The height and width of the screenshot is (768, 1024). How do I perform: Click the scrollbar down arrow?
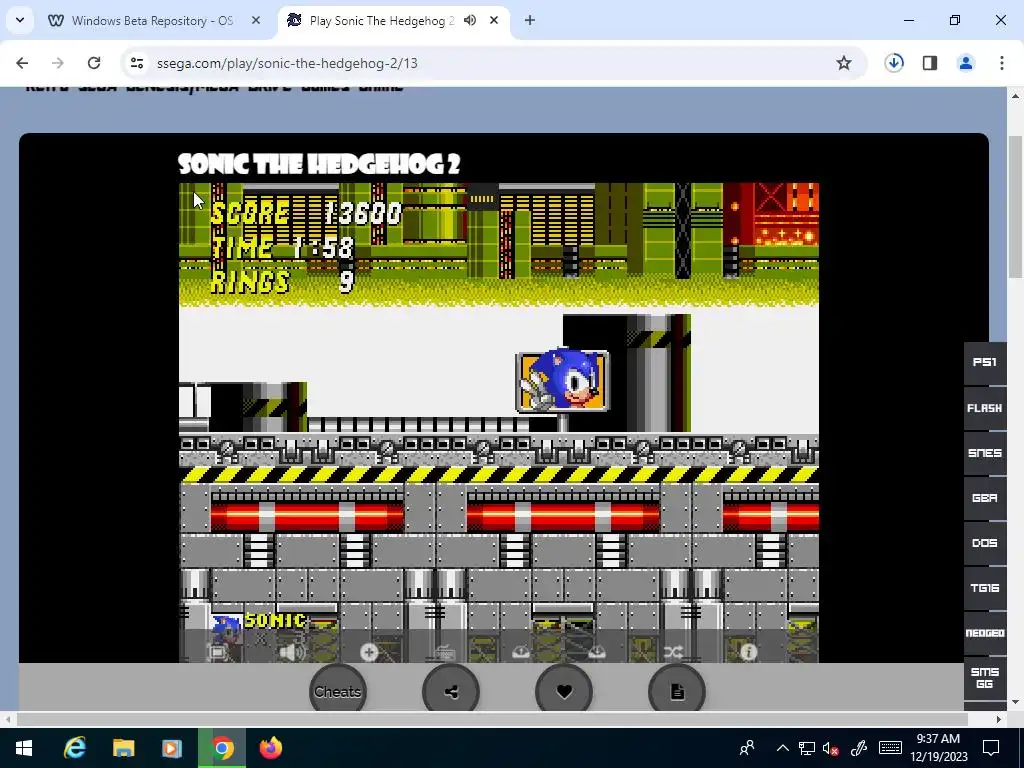point(1015,703)
